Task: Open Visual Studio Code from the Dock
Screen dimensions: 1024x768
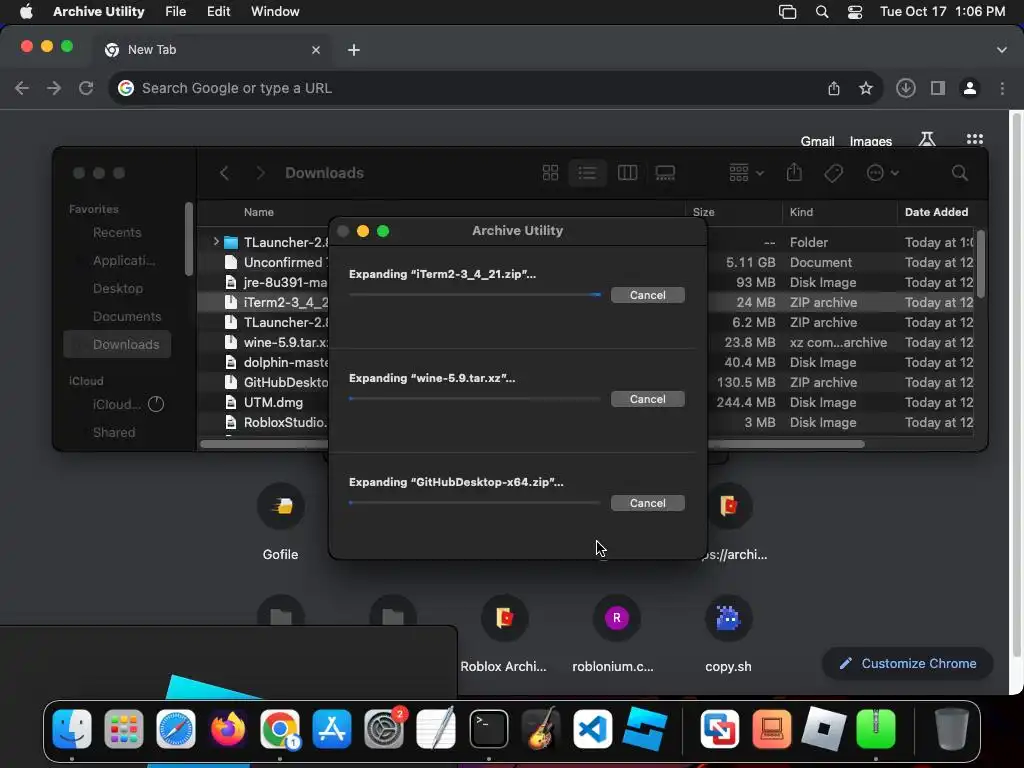Action: tap(592, 728)
